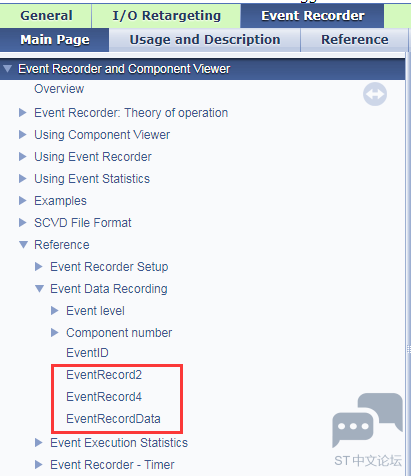Expand SCVD File Format node
This screenshot has width=411, height=476.
(23, 223)
